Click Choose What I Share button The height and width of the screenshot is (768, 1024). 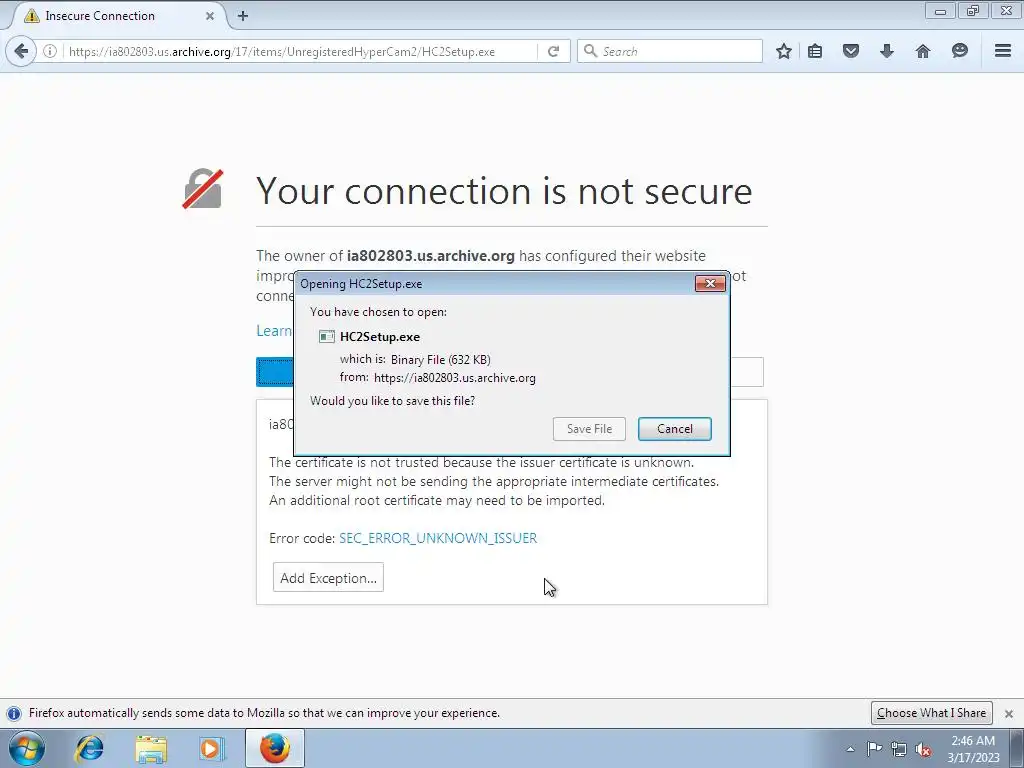tap(931, 713)
